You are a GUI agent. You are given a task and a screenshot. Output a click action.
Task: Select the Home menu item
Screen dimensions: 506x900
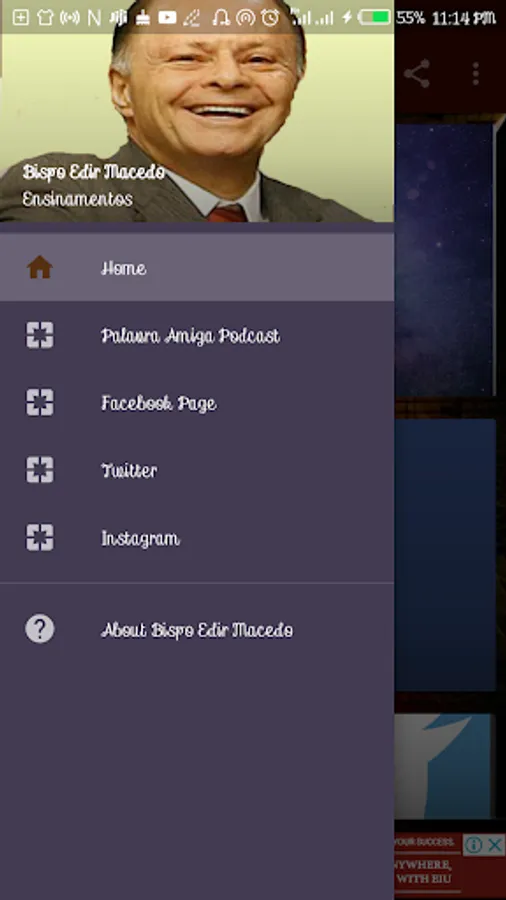(x=197, y=267)
